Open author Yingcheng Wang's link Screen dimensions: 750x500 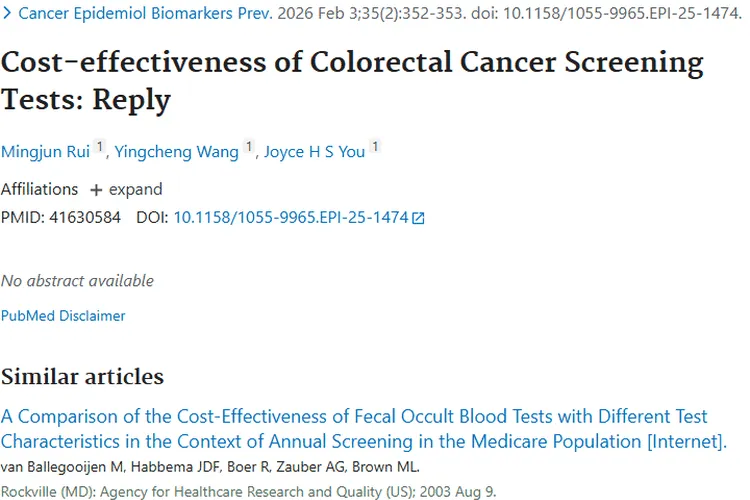click(x=176, y=152)
